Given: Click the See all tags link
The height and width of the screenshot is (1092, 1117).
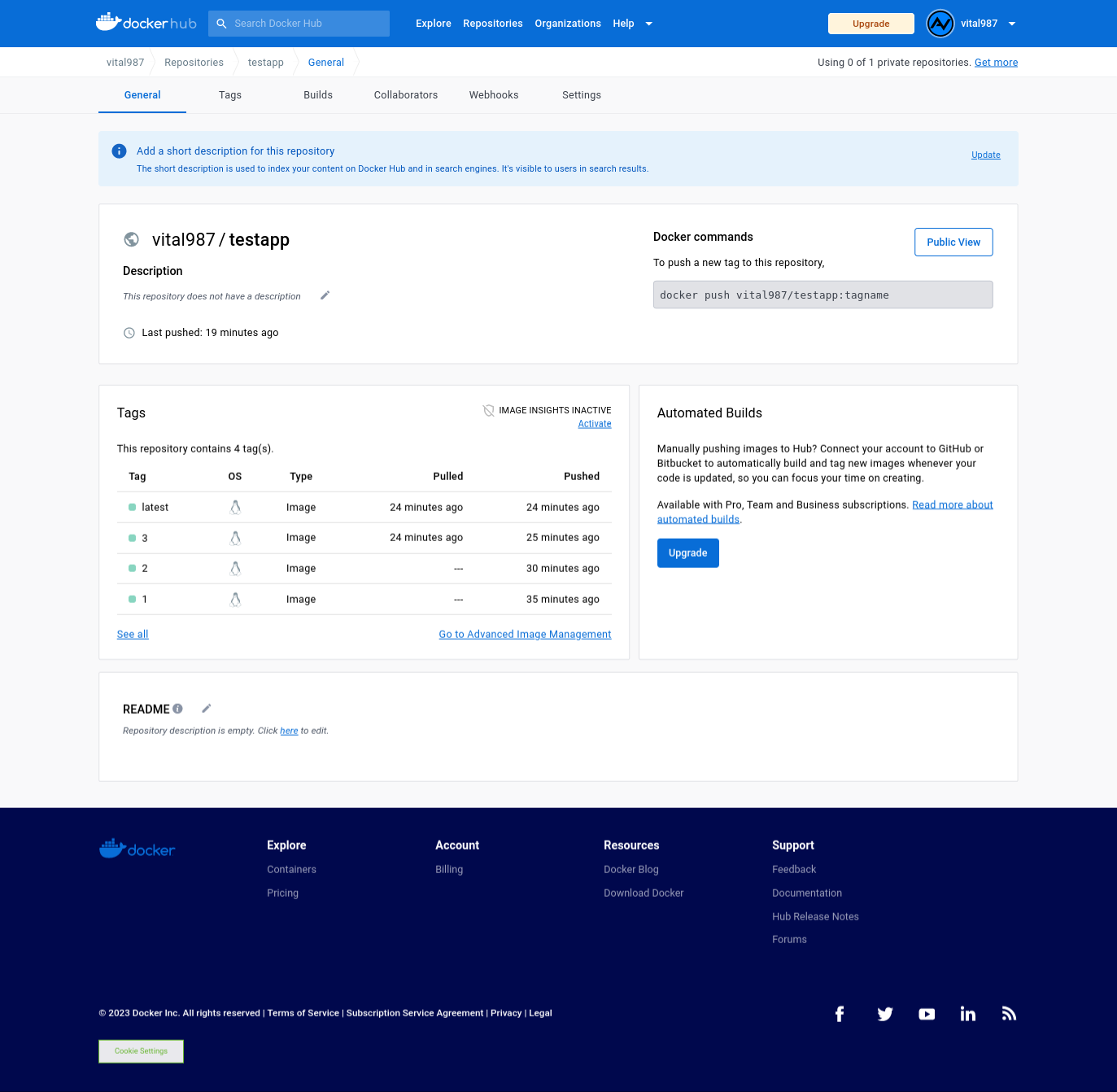Looking at the screenshot, I should (x=133, y=635).
